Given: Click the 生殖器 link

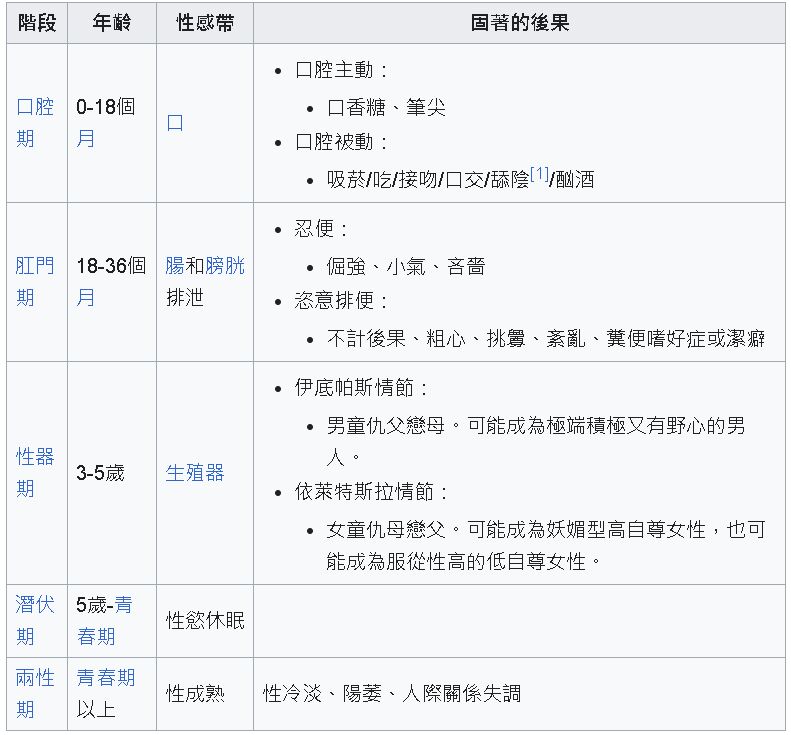Looking at the screenshot, I should click(195, 473).
